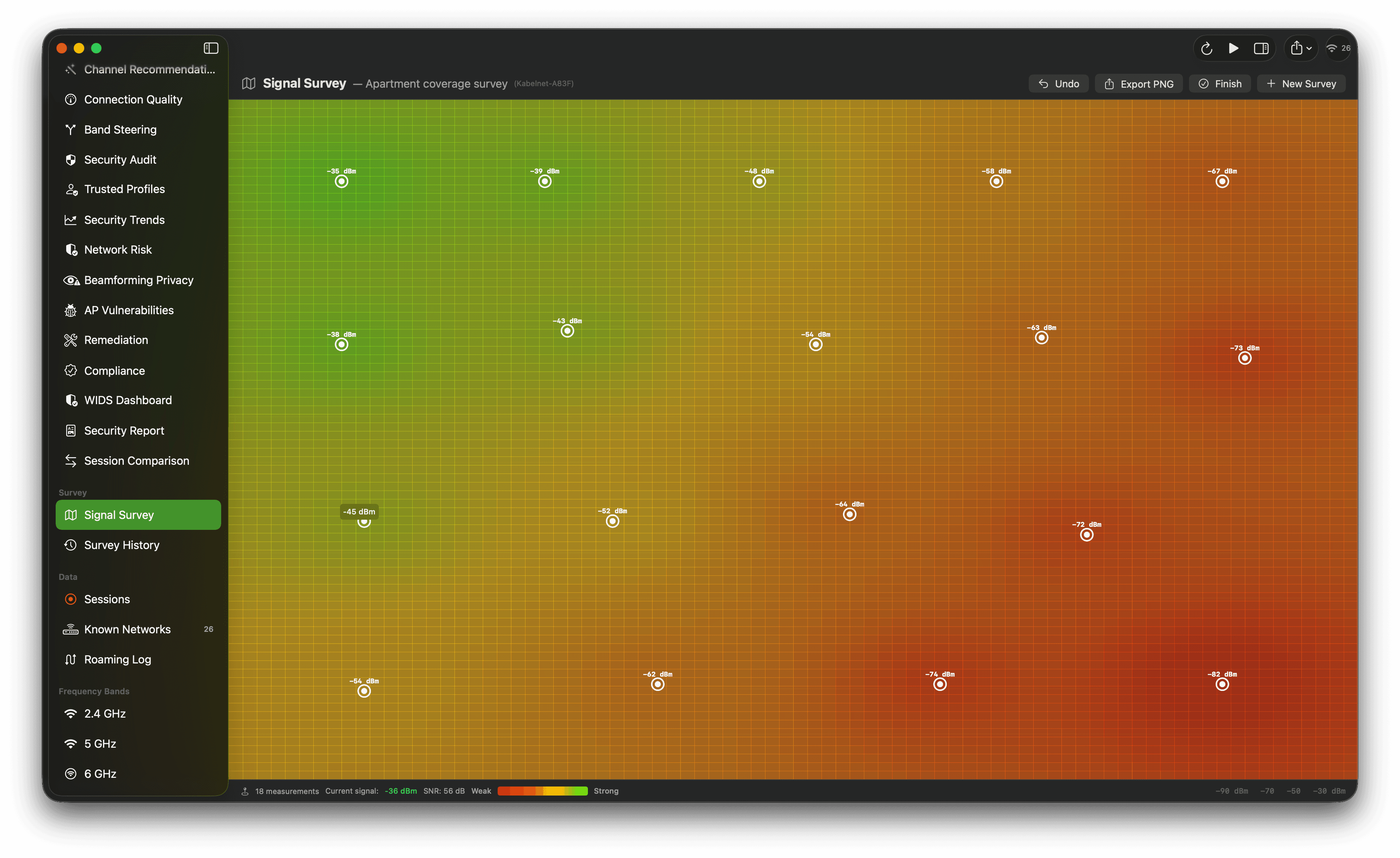Click the Beamforming Privacy eye icon

pos(71,280)
